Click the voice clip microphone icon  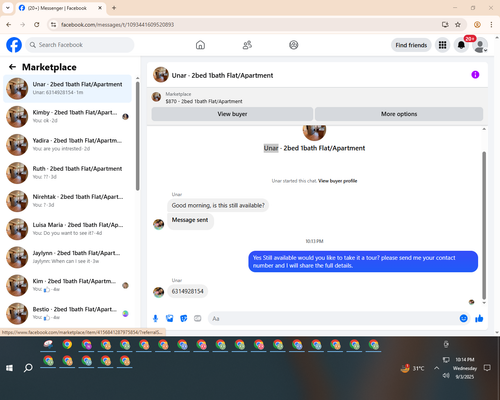click(x=155, y=318)
